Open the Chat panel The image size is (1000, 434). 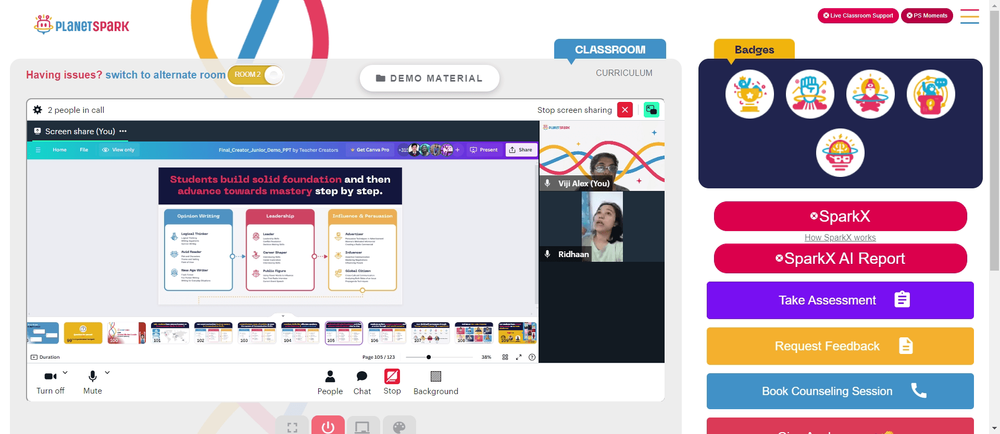click(362, 382)
